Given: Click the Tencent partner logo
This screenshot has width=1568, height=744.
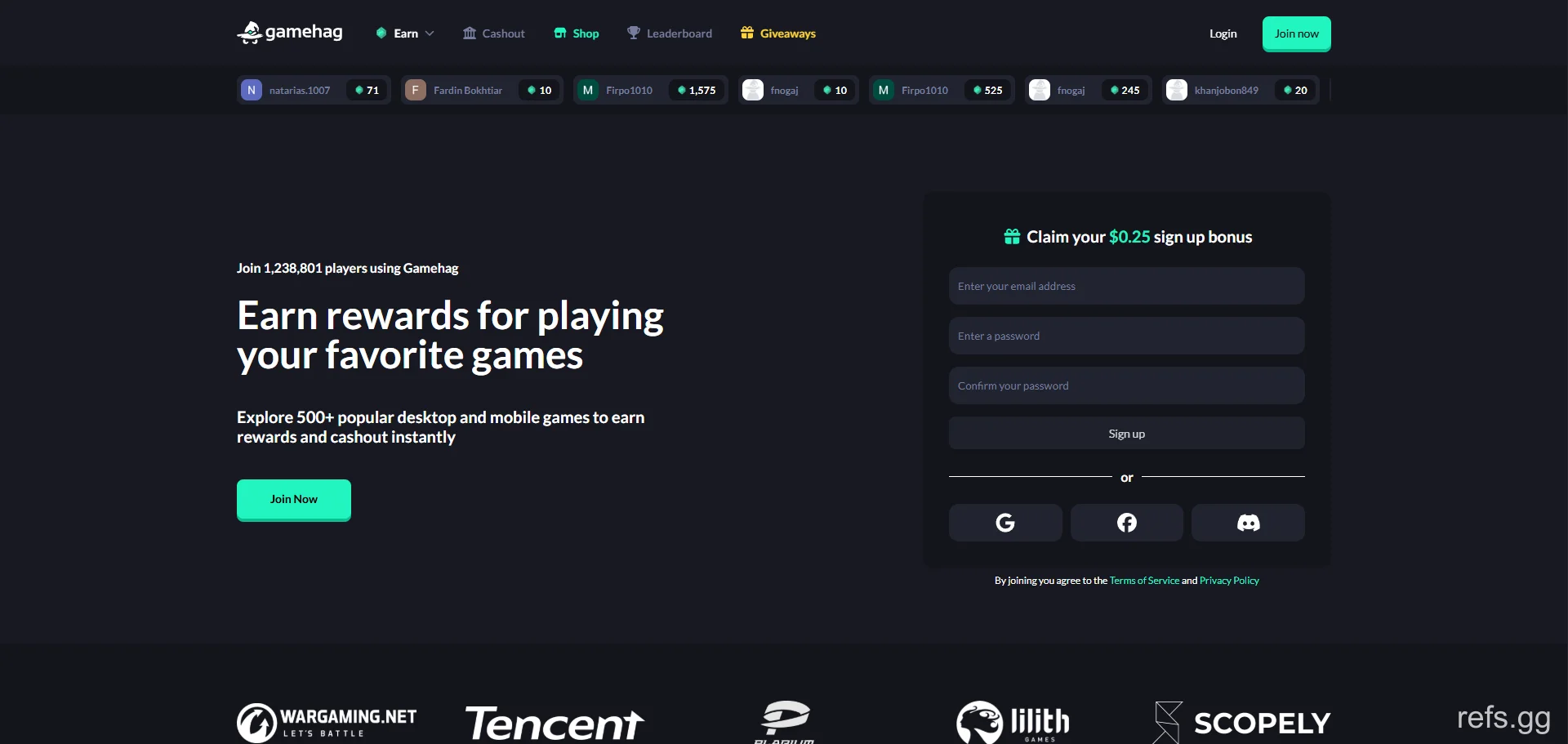Looking at the screenshot, I should point(555,724).
